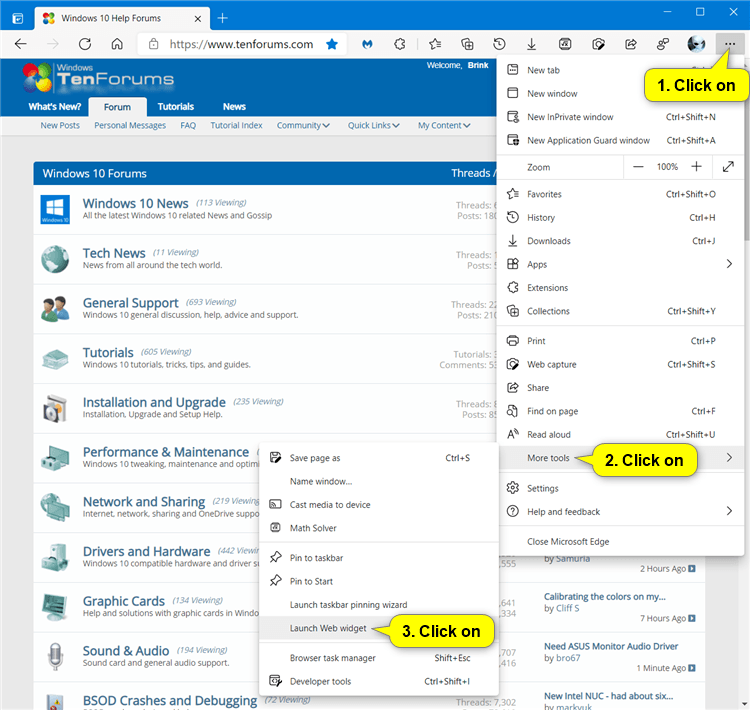Click the browser Back arrow
Screen dimensions: 750x710
coord(21,44)
